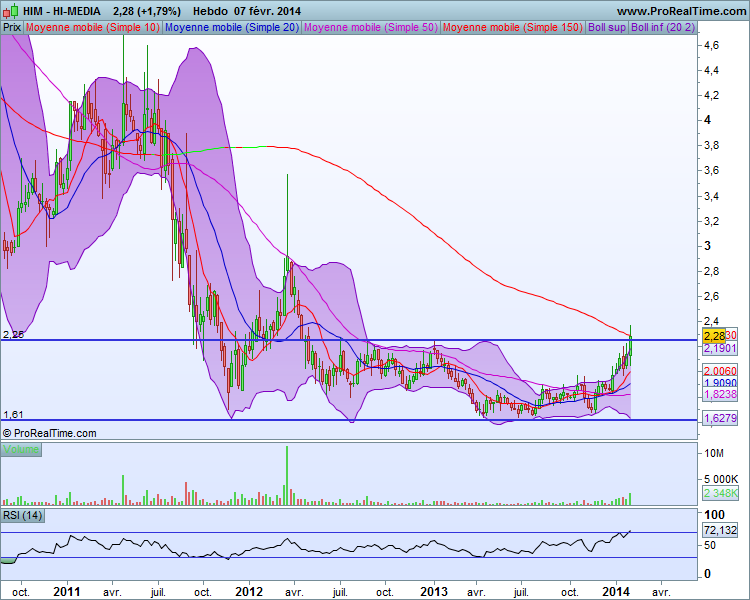
Task: Click the 2,0060 moving average value tag
Action: click(x=720, y=370)
